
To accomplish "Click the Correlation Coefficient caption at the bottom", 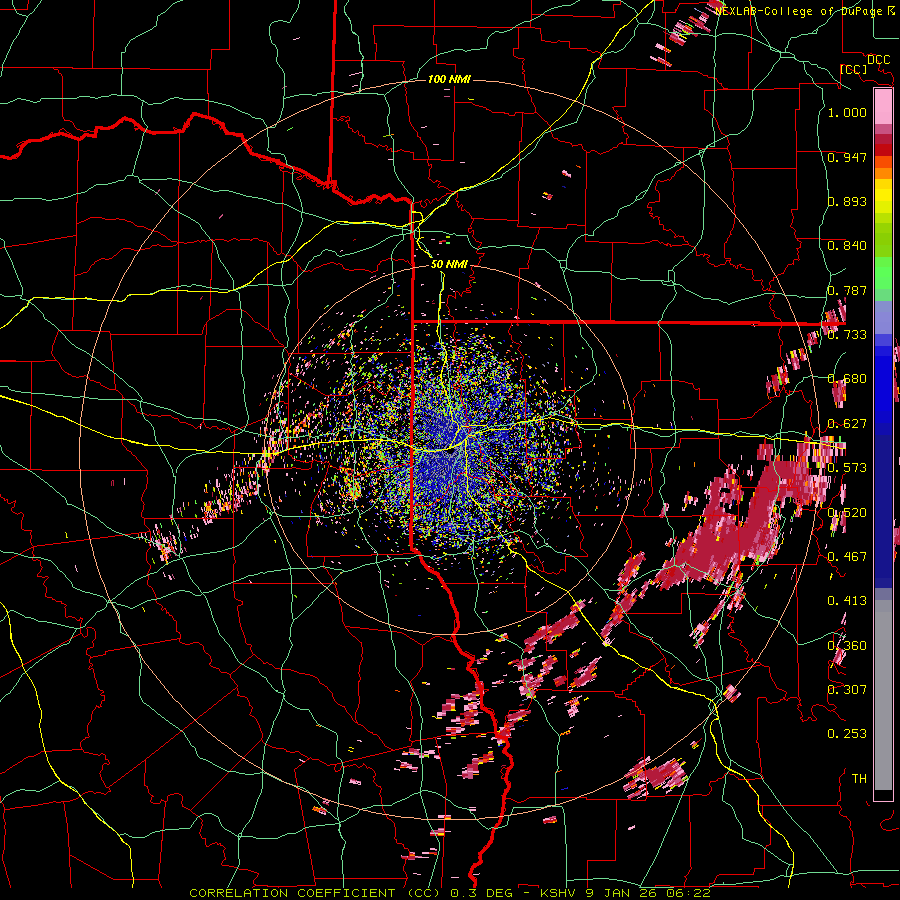I will coord(450,893).
